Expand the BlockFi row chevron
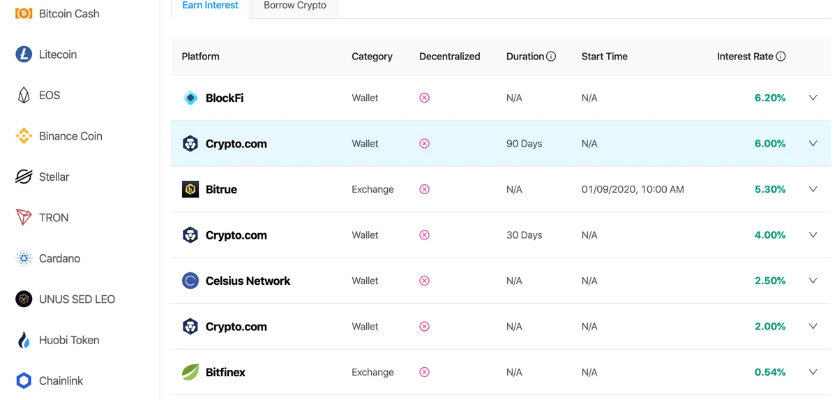Image resolution: width=837 pixels, height=400 pixels. click(813, 98)
